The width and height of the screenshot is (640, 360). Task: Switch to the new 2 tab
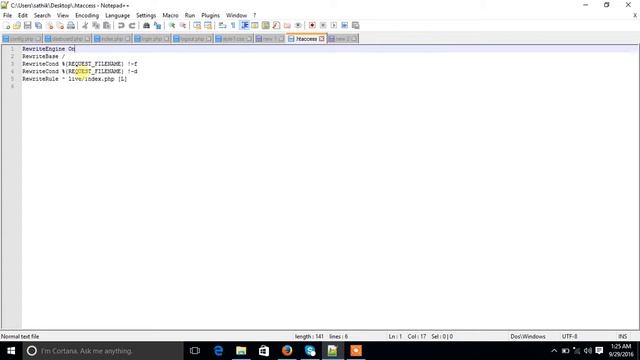click(342, 39)
